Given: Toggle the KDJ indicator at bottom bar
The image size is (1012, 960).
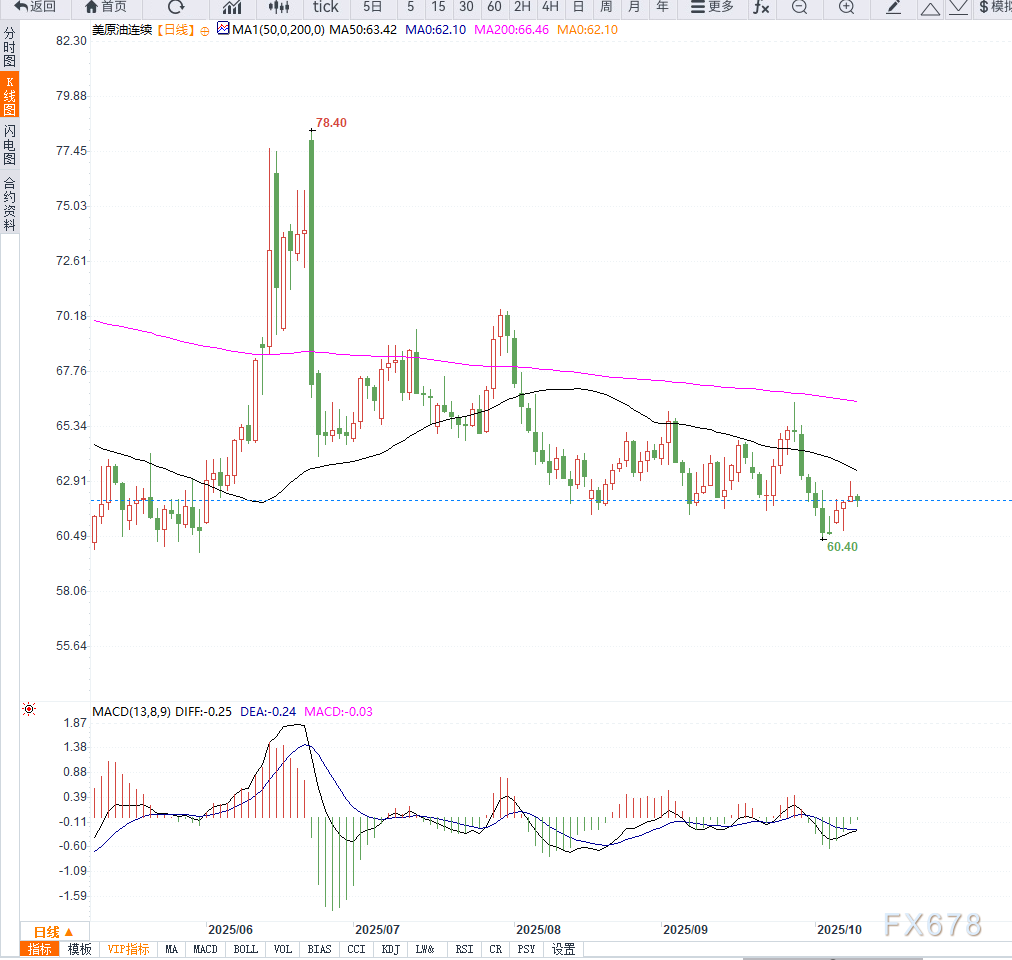Looking at the screenshot, I should [390, 949].
